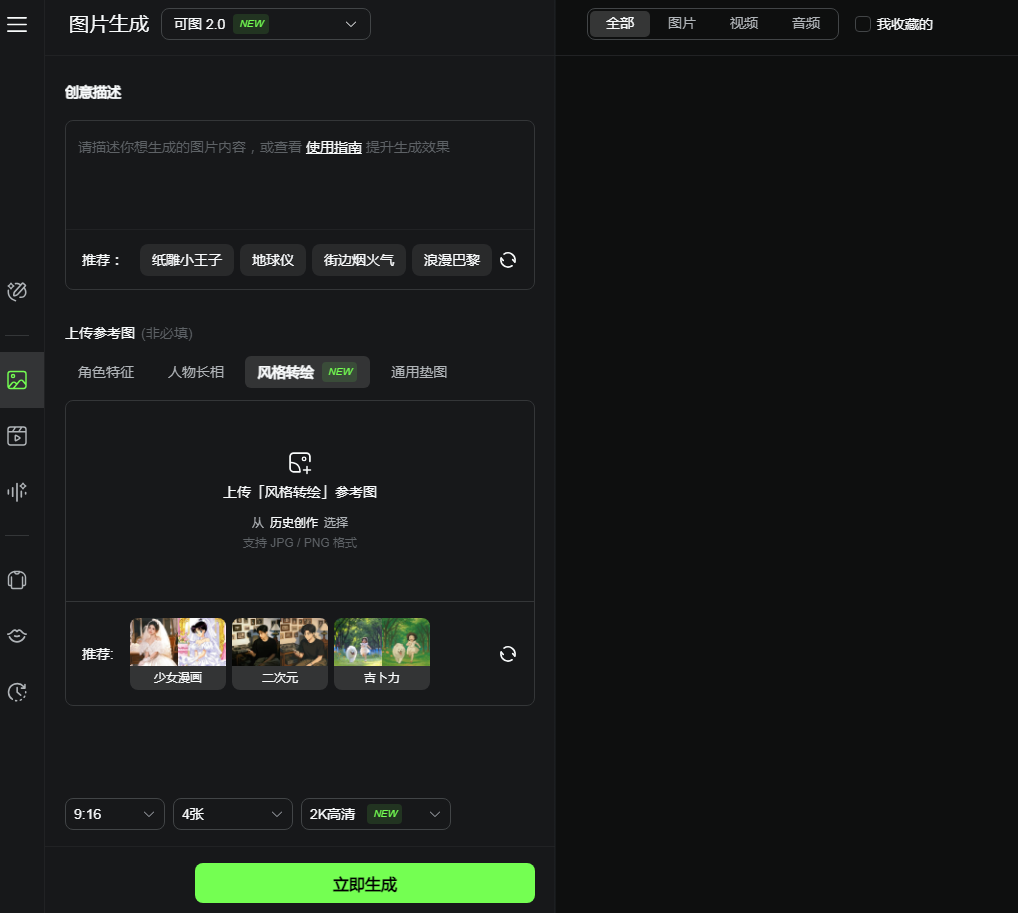Open the hamburger menu at top left
The height and width of the screenshot is (913, 1018).
17,24
